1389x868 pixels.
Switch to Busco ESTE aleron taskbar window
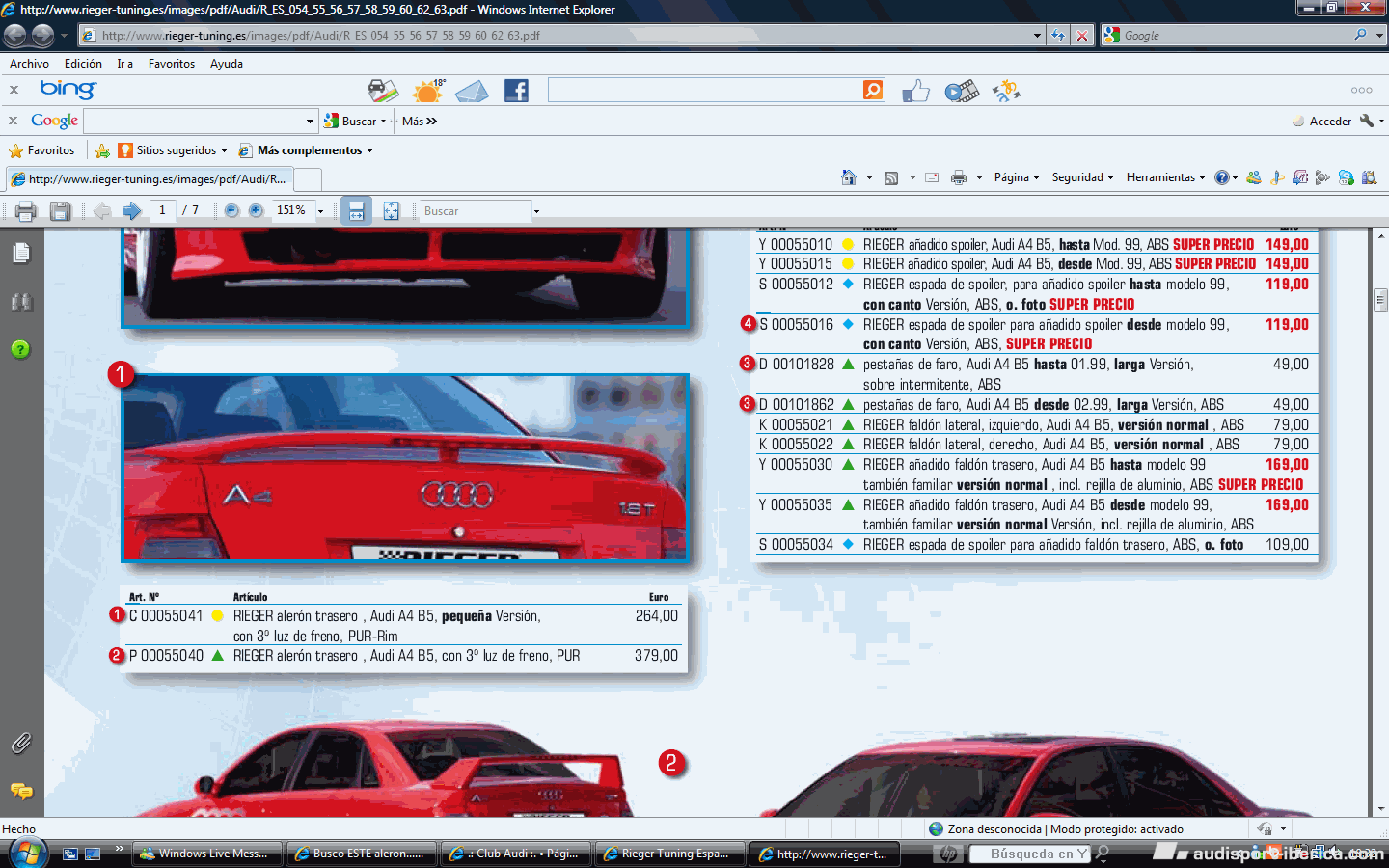[362, 854]
